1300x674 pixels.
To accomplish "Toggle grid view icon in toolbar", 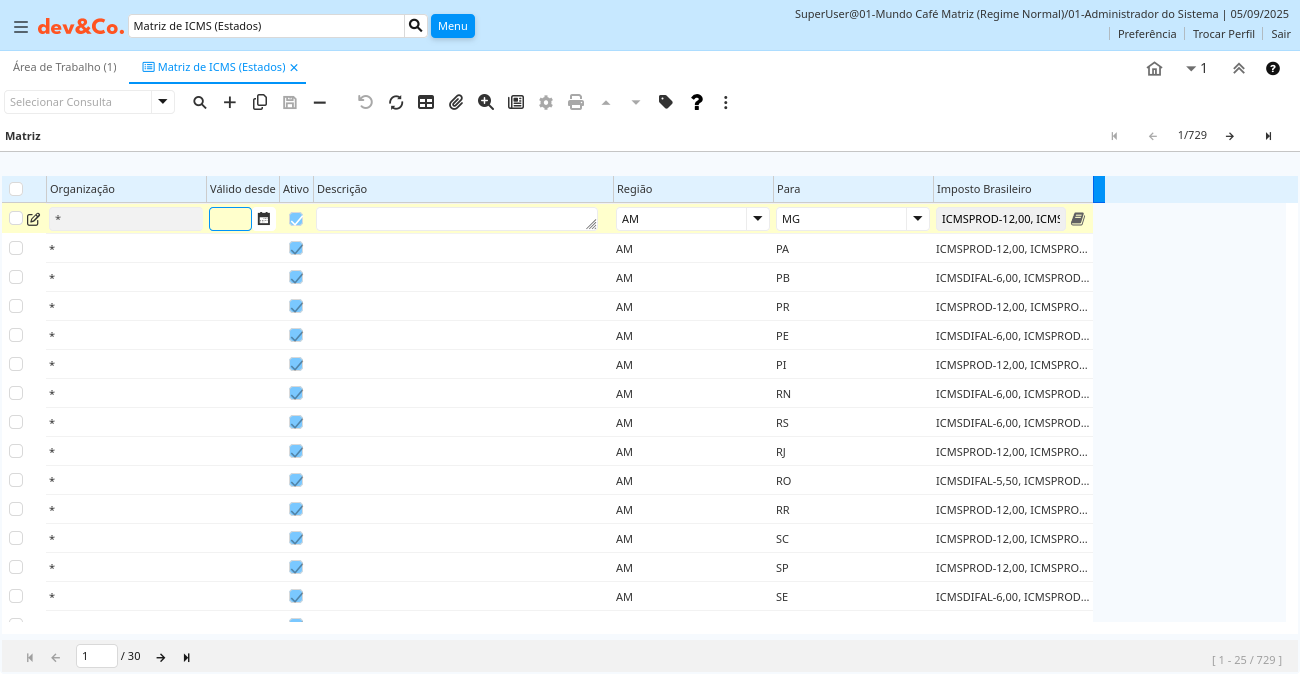I will (x=426, y=102).
